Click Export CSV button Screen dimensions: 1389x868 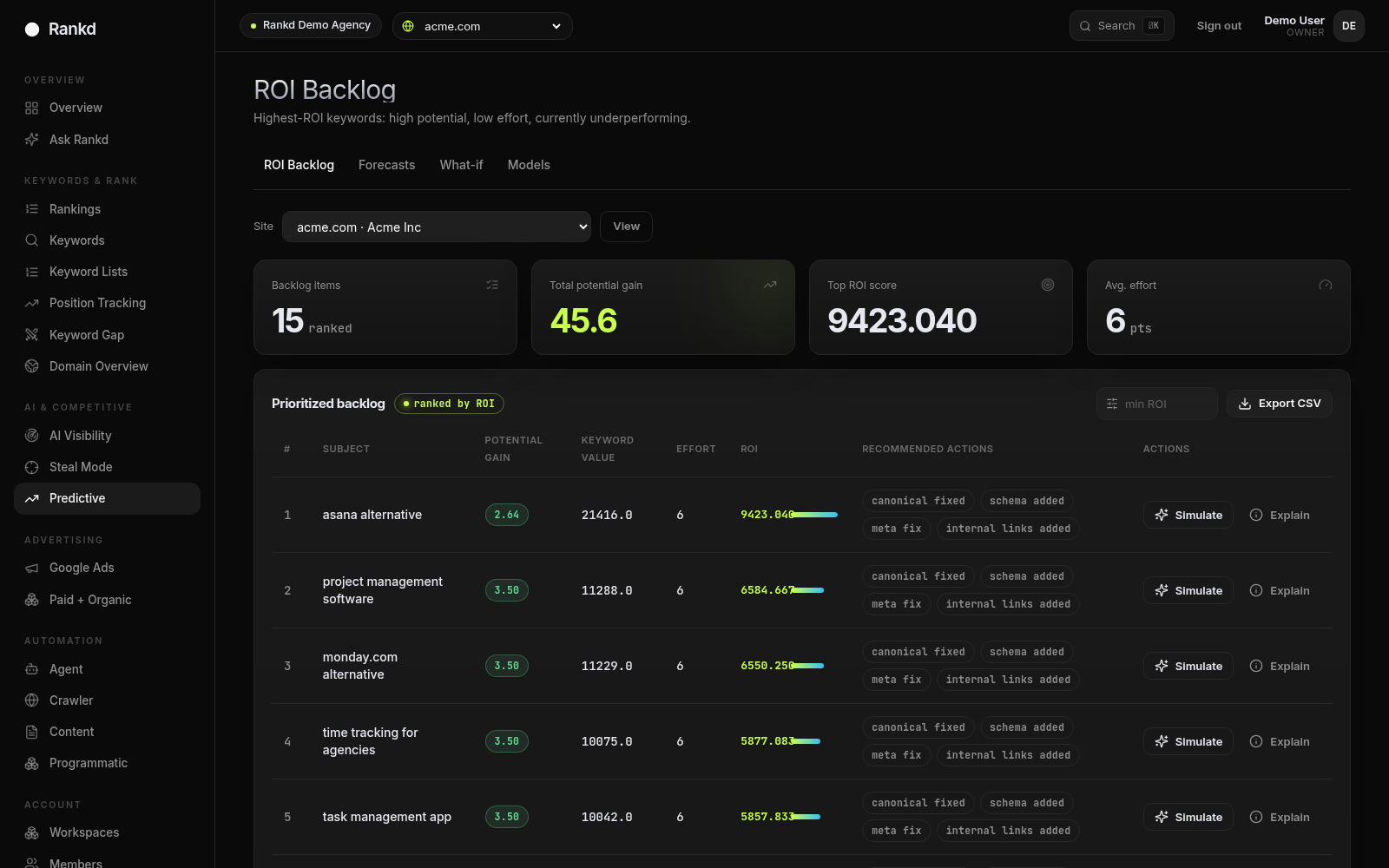[x=1280, y=404]
